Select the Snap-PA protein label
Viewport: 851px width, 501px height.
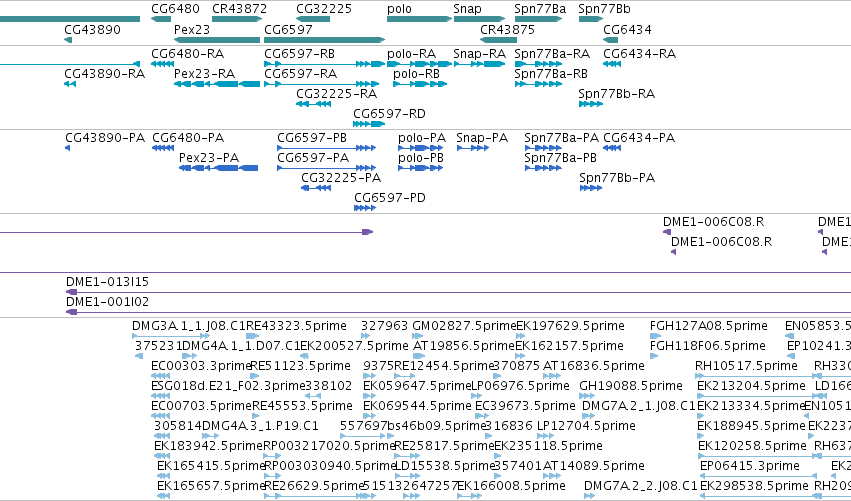482,138
